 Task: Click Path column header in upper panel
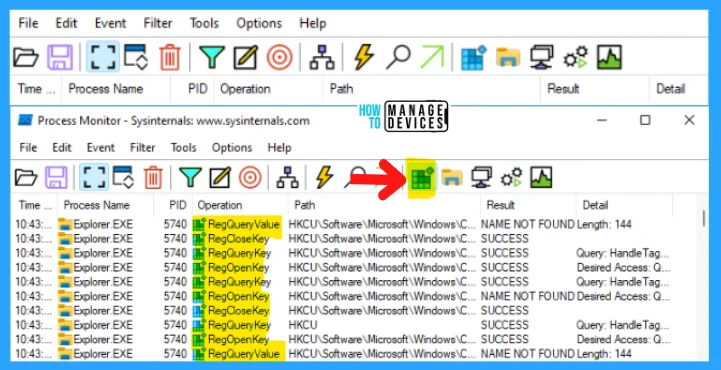click(431, 89)
